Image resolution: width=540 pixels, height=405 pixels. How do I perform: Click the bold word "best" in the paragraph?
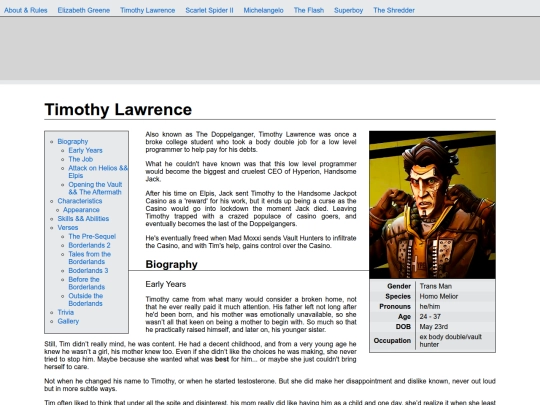click(222, 359)
